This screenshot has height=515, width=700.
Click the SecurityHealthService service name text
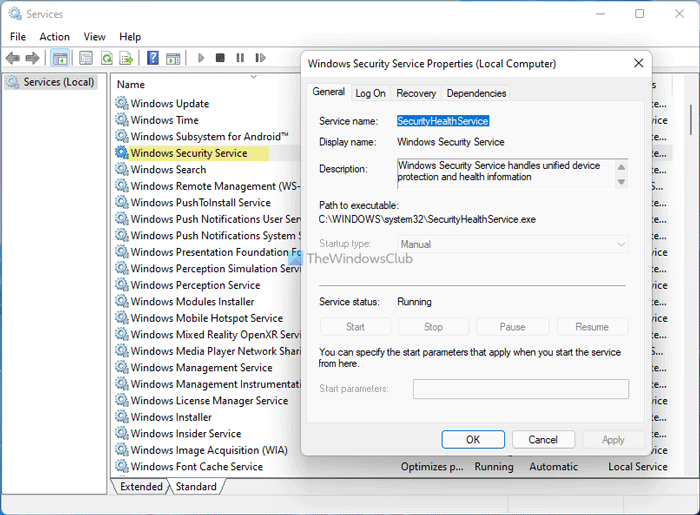(x=443, y=121)
